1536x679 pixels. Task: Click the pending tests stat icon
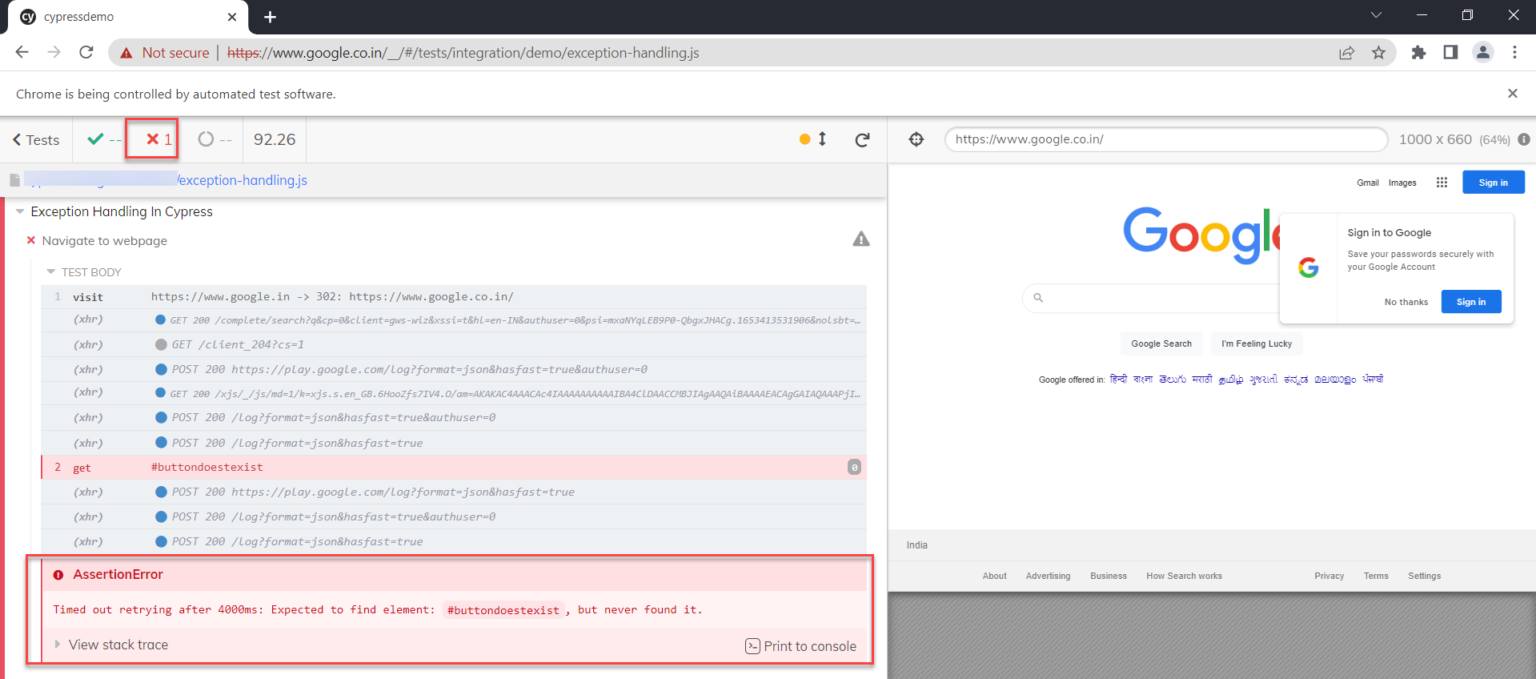tap(207, 140)
